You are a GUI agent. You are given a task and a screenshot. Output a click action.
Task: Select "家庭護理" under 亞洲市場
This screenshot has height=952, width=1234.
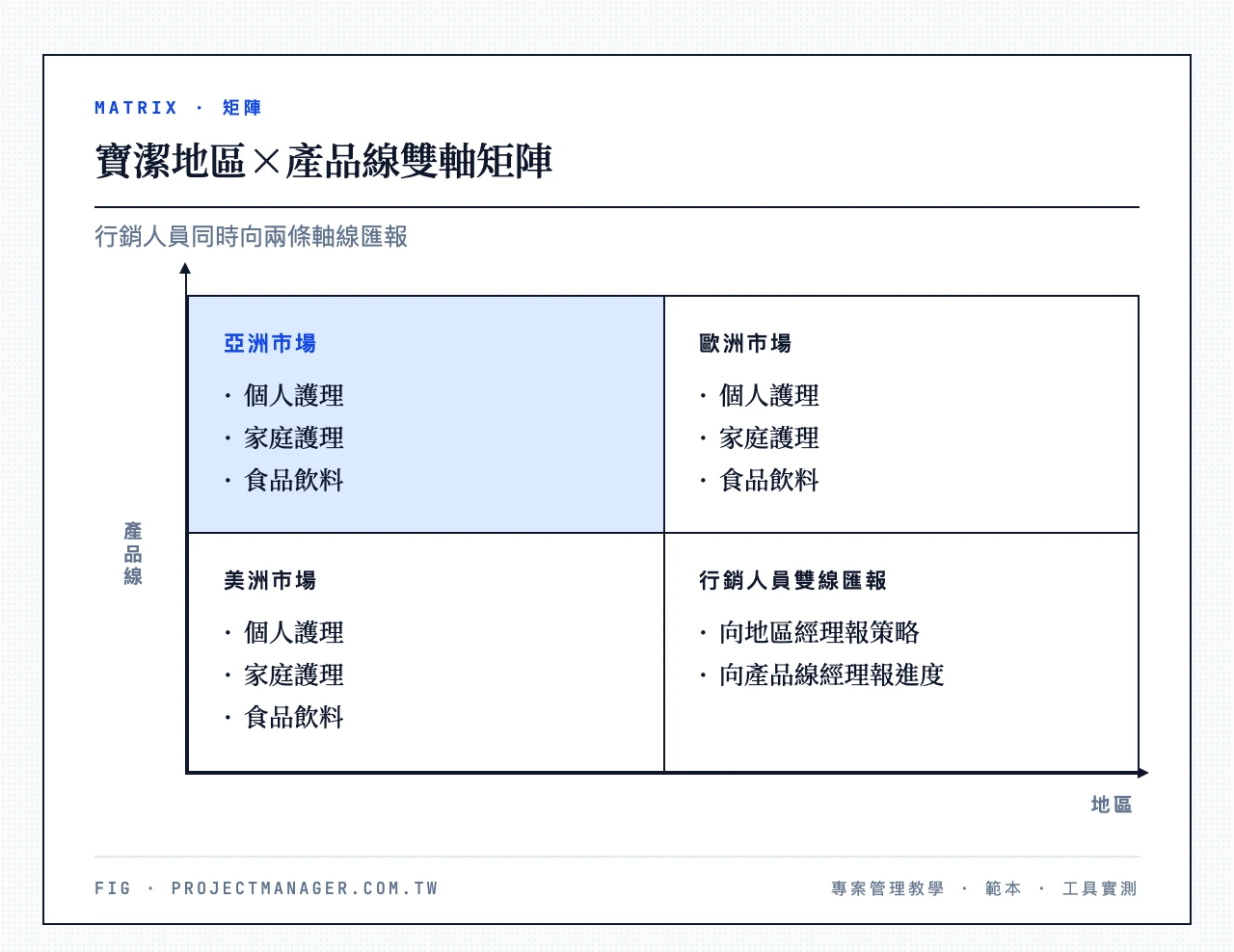294,437
